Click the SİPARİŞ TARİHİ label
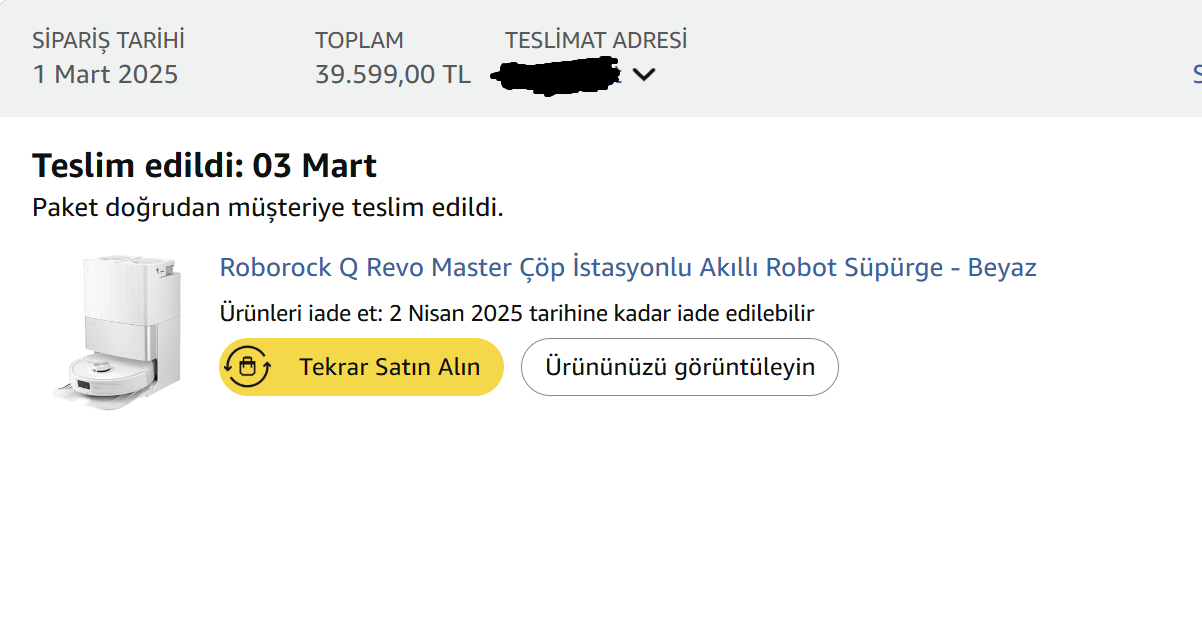1202x630 pixels. click(x=108, y=41)
